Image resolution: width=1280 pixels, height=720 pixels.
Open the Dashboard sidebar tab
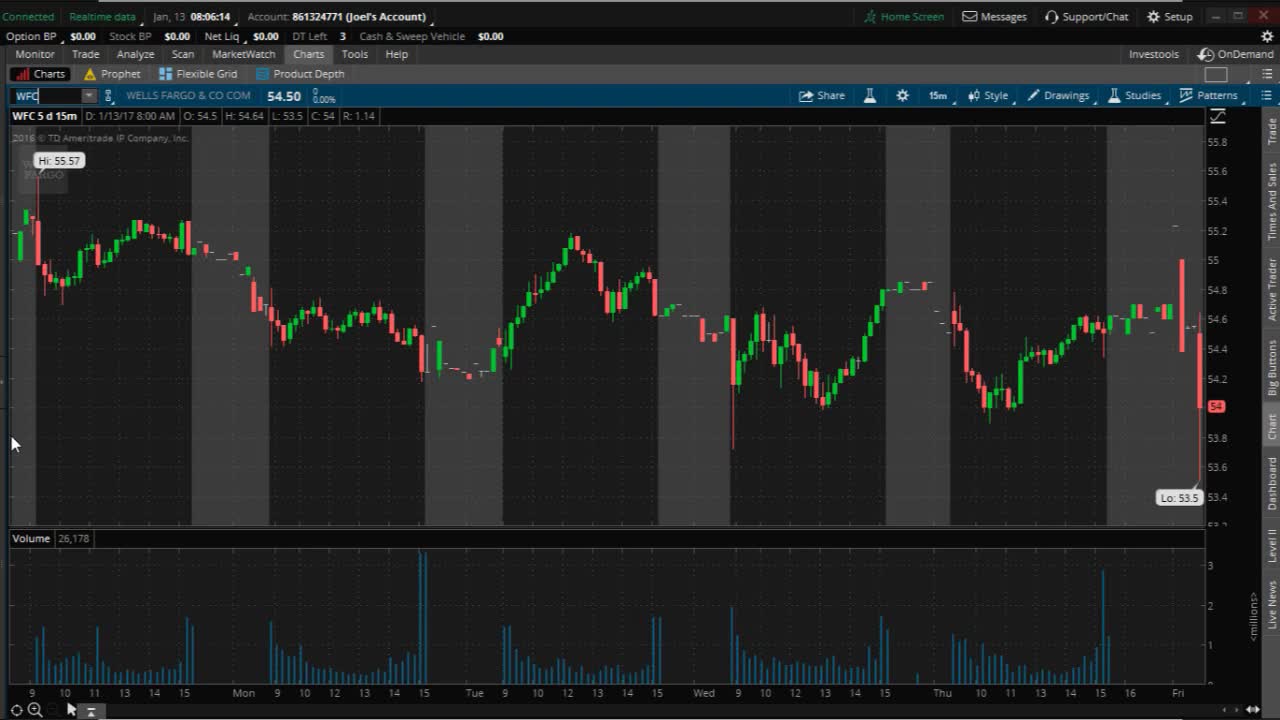point(1272,484)
